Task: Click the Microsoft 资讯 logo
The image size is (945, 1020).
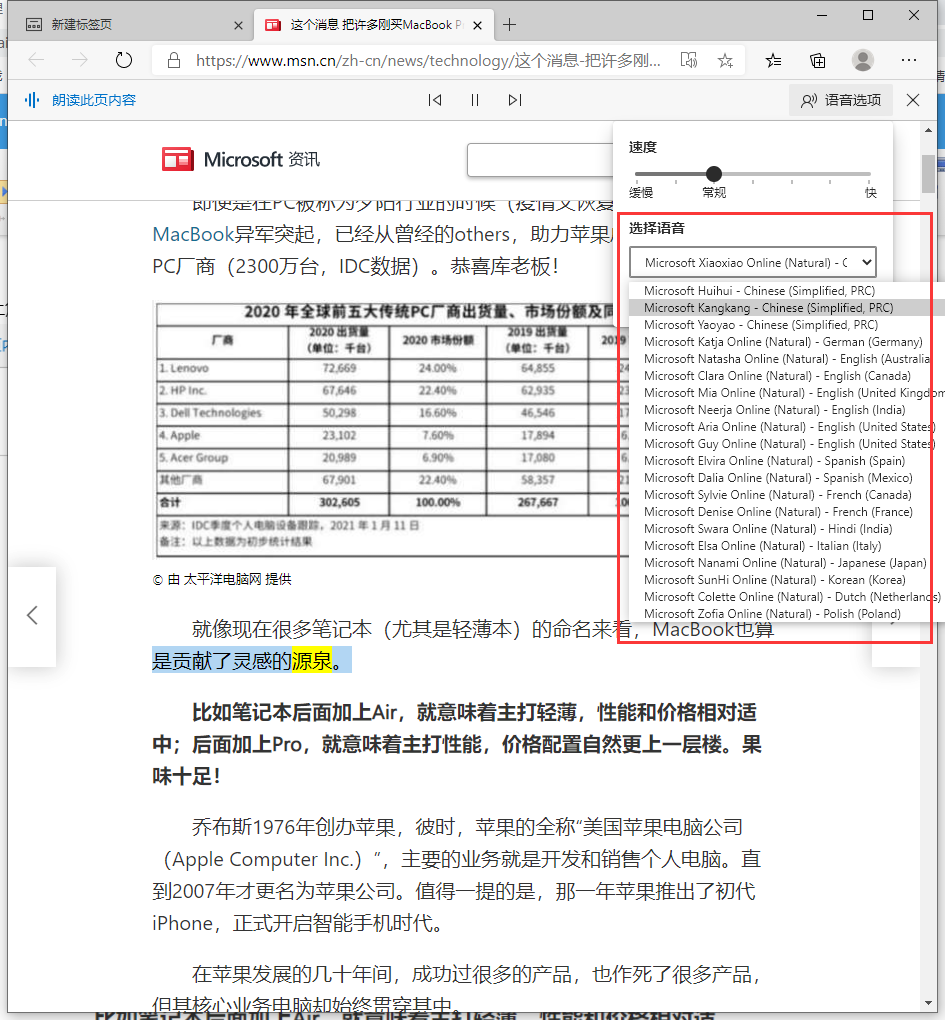Action: pos(240,159)
